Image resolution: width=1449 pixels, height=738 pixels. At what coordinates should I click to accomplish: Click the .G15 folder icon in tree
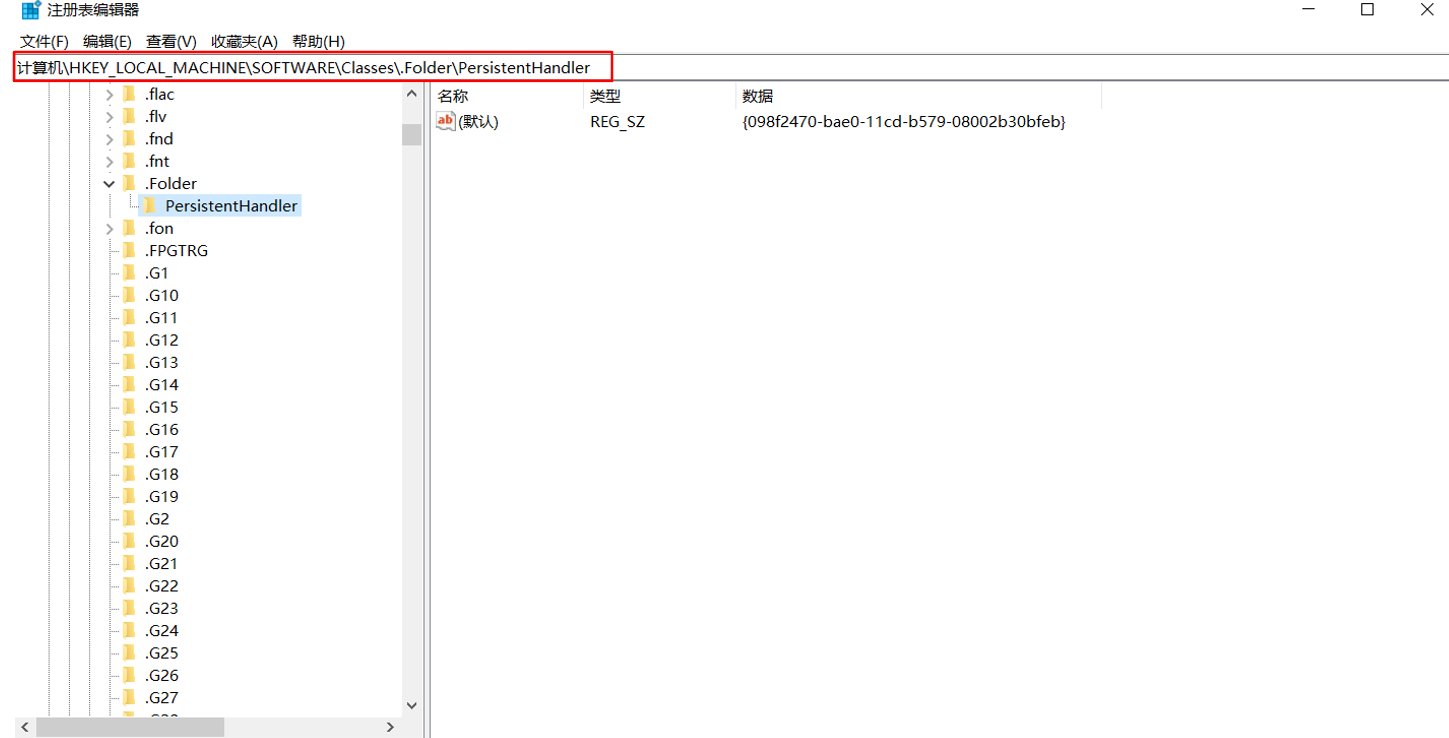tap(128, 407)
